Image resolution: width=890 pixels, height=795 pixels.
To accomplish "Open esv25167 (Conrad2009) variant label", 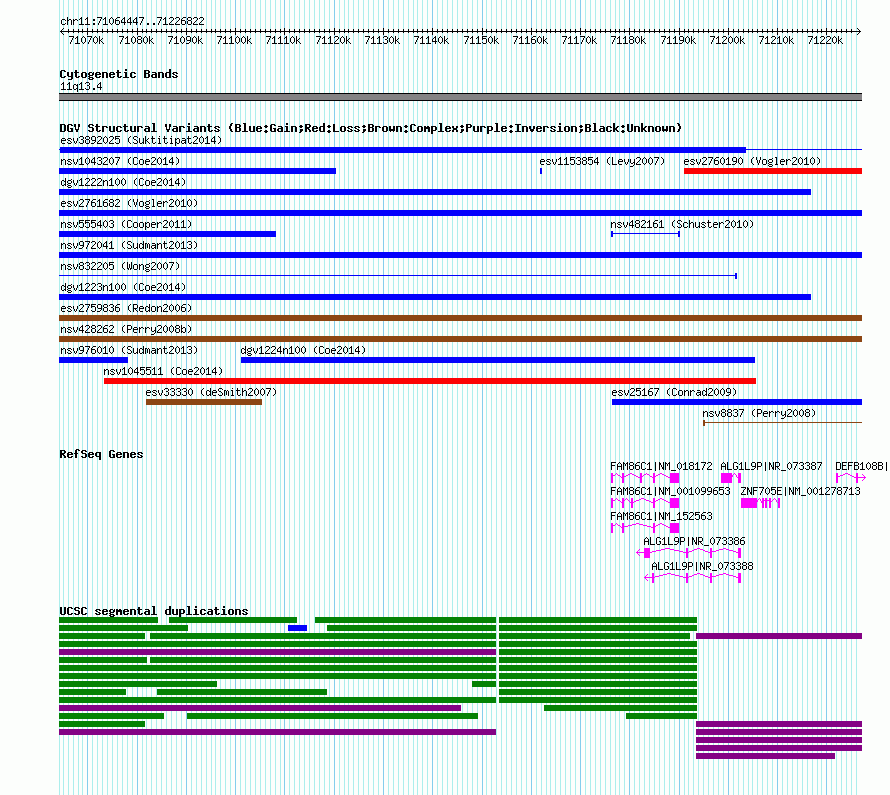I will [x=674, y=392].
